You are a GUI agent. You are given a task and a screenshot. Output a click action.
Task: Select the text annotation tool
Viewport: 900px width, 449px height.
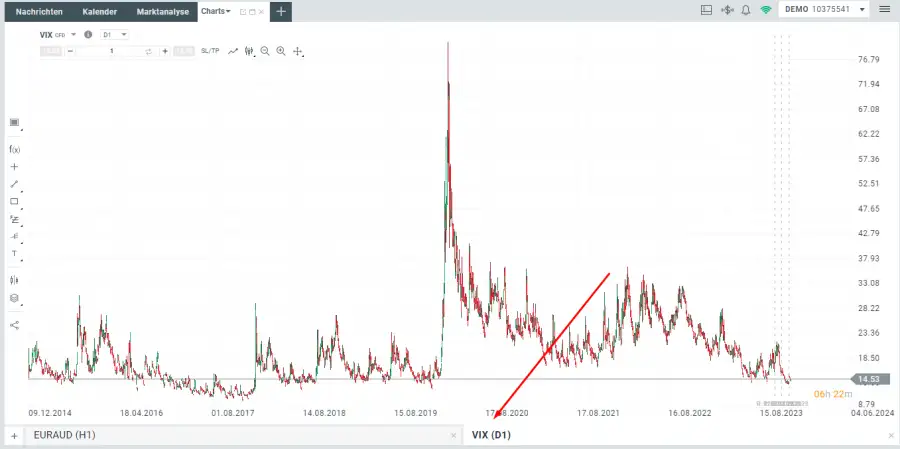14,253
